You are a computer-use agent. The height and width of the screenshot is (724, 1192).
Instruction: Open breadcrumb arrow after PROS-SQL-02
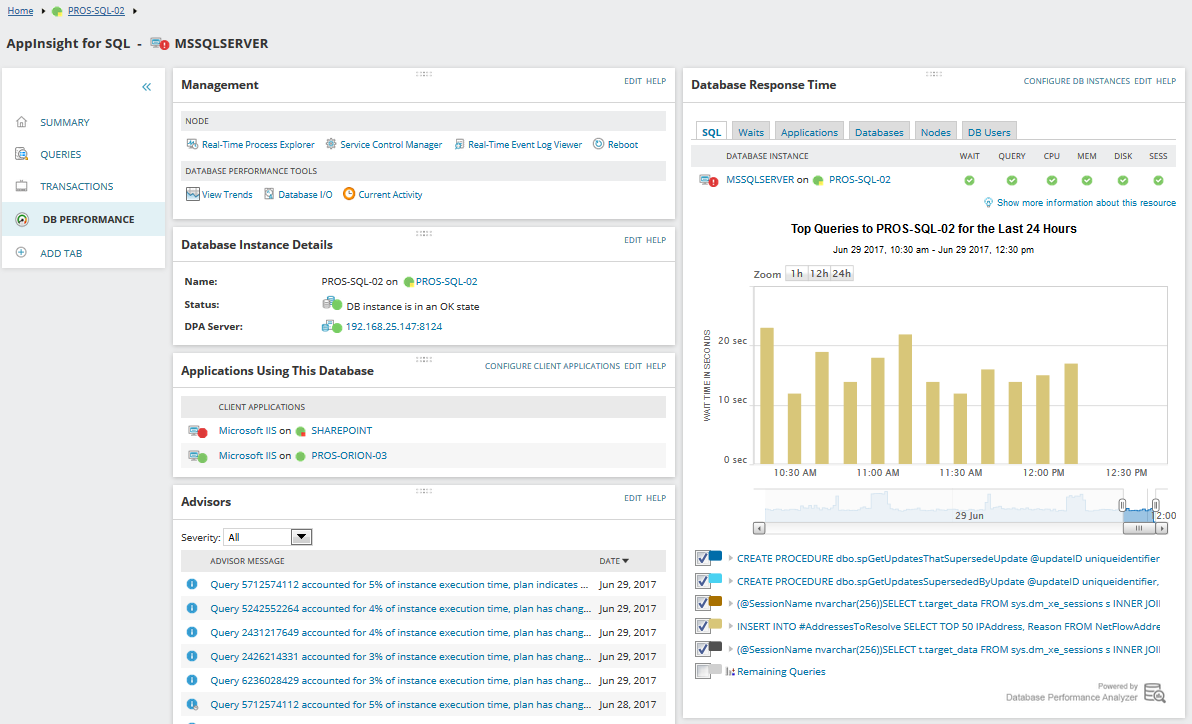click(135, 11)
